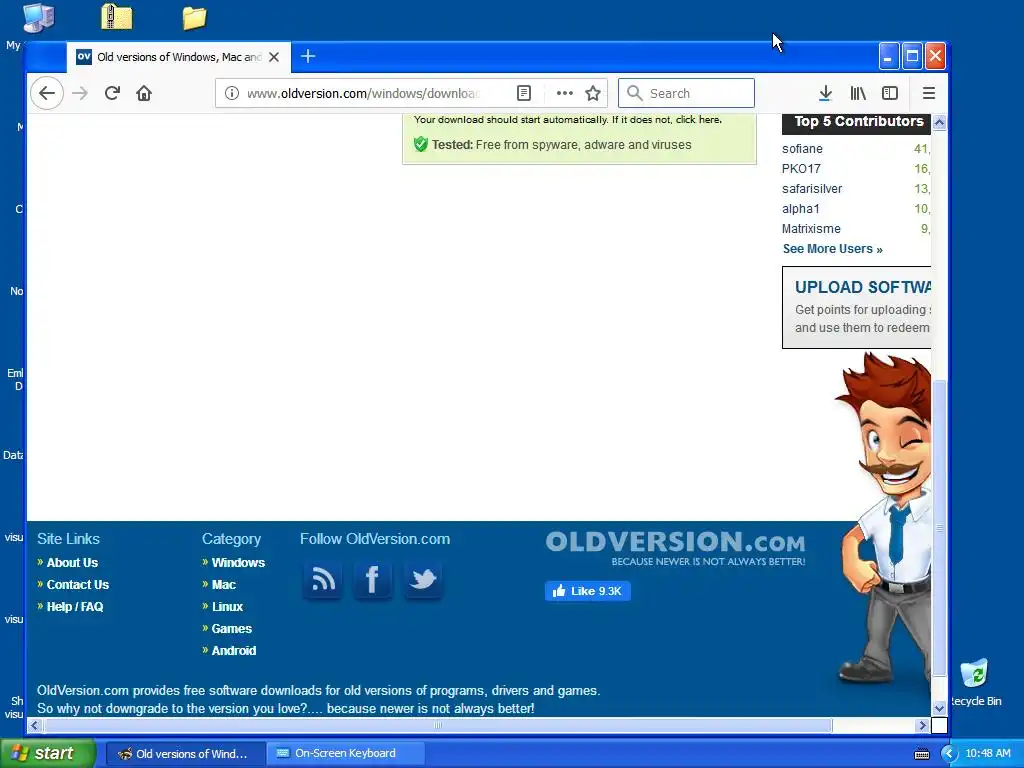The width and height of the screenshot is (1024, 768).
Task: Open contributor sofiane's profile
Action: click(802, 149)
